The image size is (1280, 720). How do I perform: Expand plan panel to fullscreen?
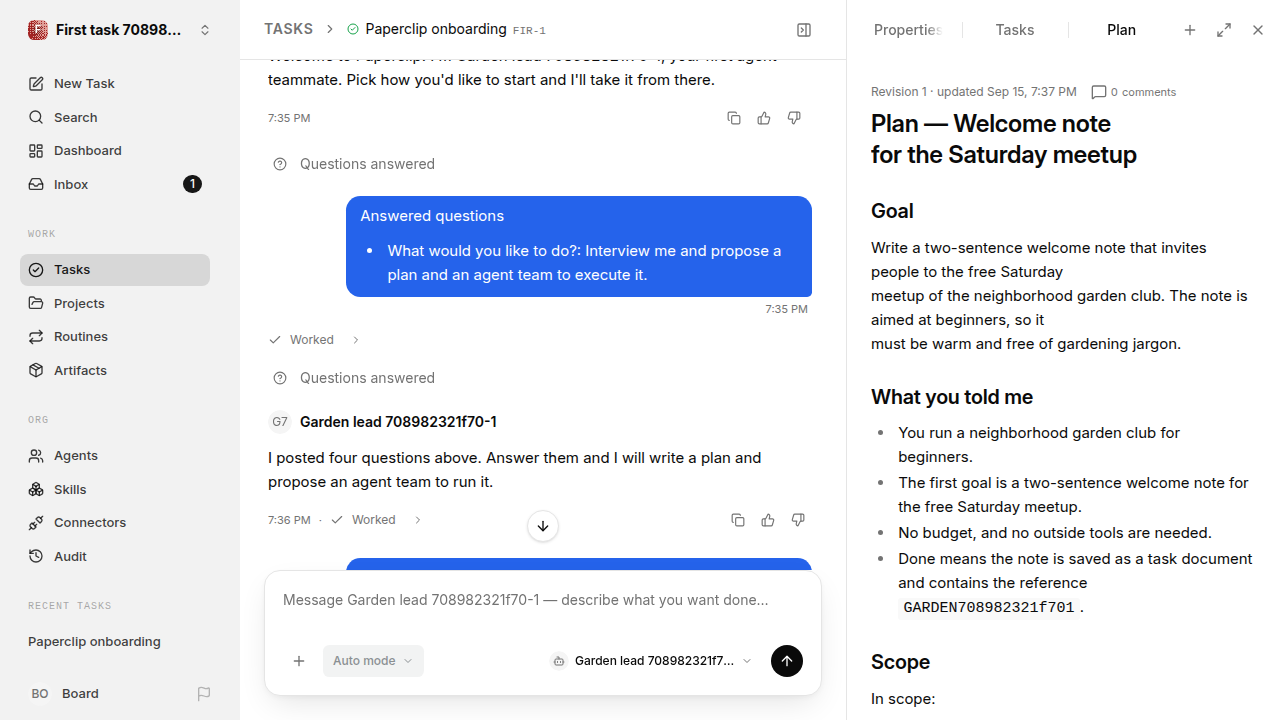click(1224, 30)
